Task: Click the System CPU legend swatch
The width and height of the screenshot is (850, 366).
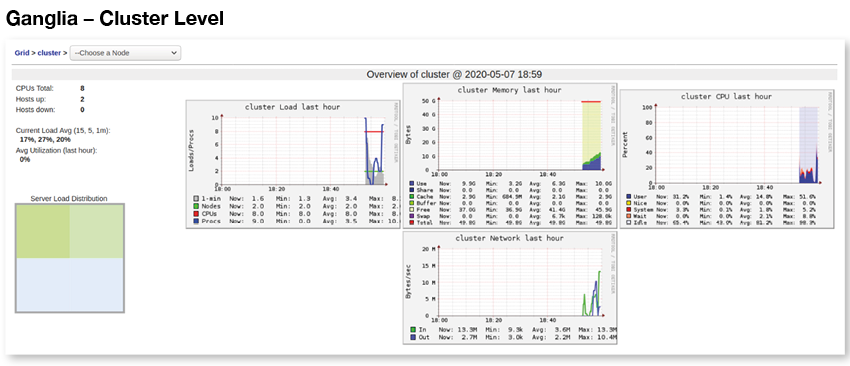Action: 629,209
